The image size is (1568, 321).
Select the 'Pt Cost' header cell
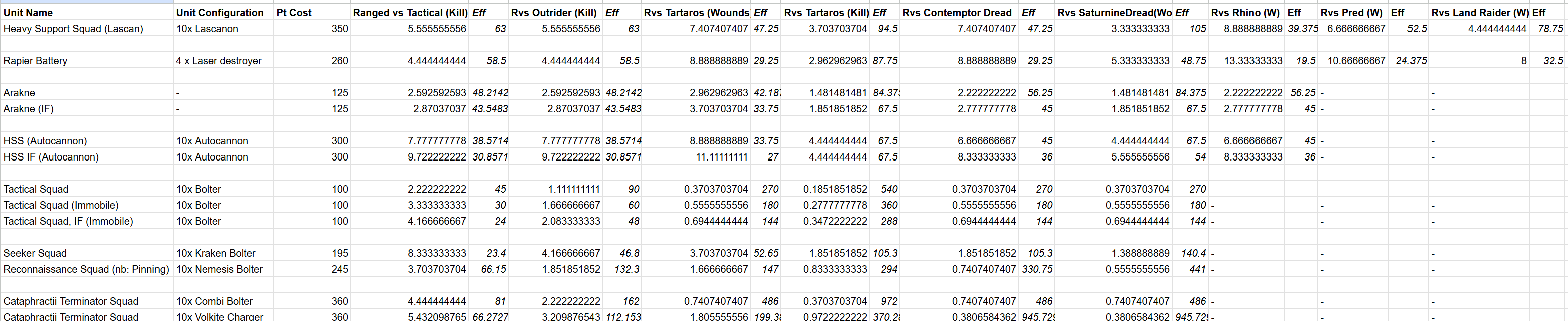[312, 12]
